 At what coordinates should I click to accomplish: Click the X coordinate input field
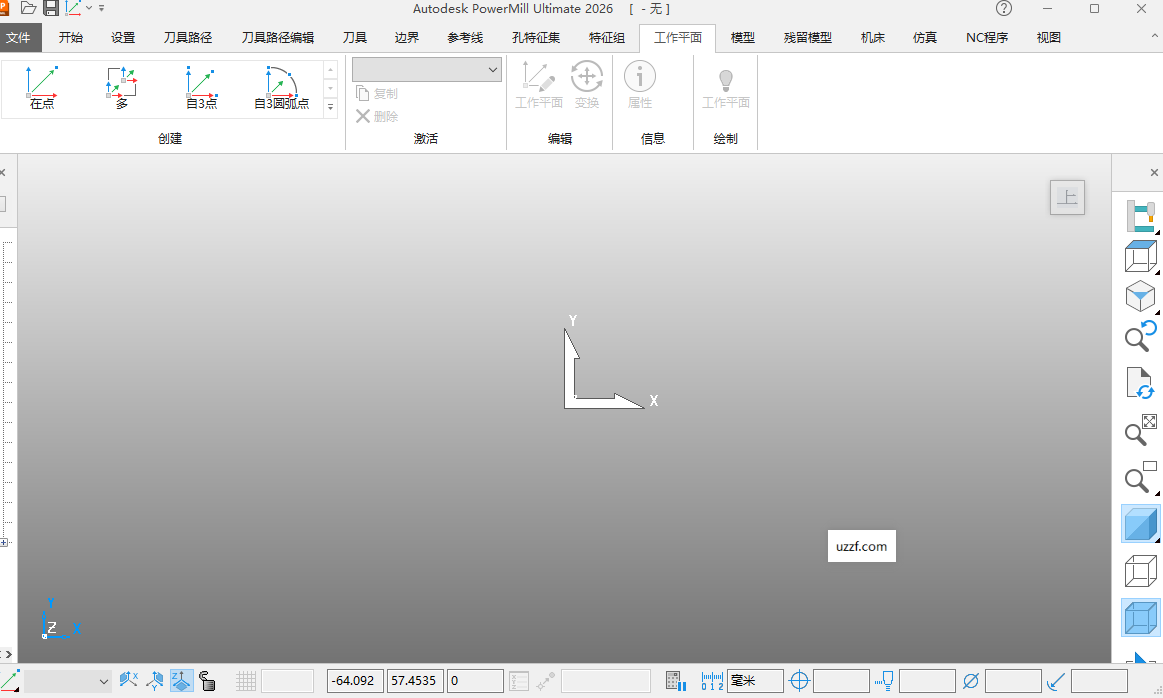click(355, 680)
